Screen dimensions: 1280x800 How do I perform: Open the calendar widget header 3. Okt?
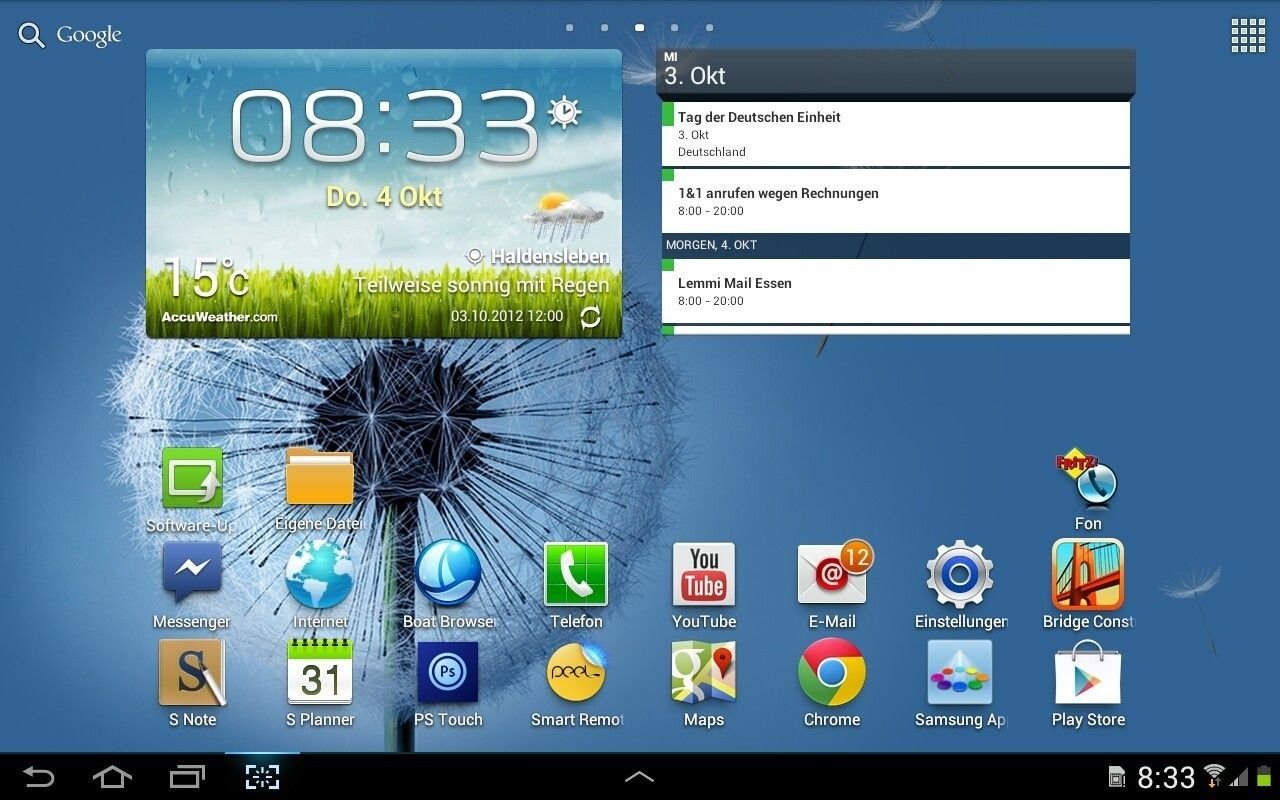tap(896, 72)
